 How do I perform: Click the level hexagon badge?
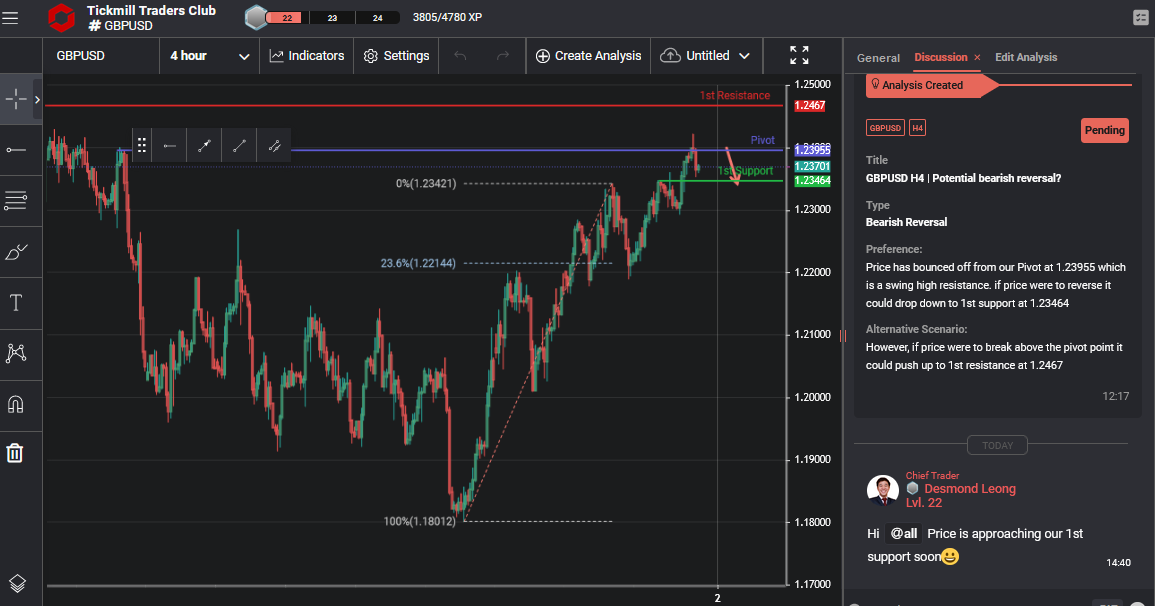click(x=256, y=17)
